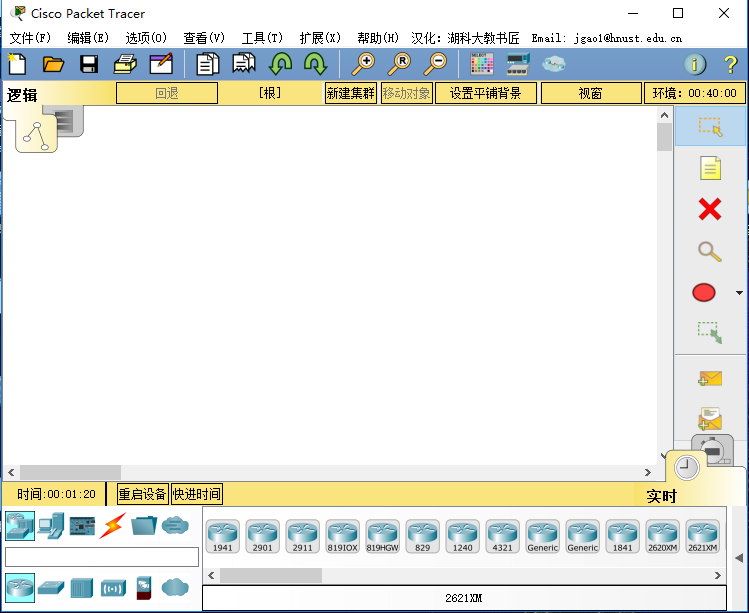Click the 回退 button

(x=167, y=93)
